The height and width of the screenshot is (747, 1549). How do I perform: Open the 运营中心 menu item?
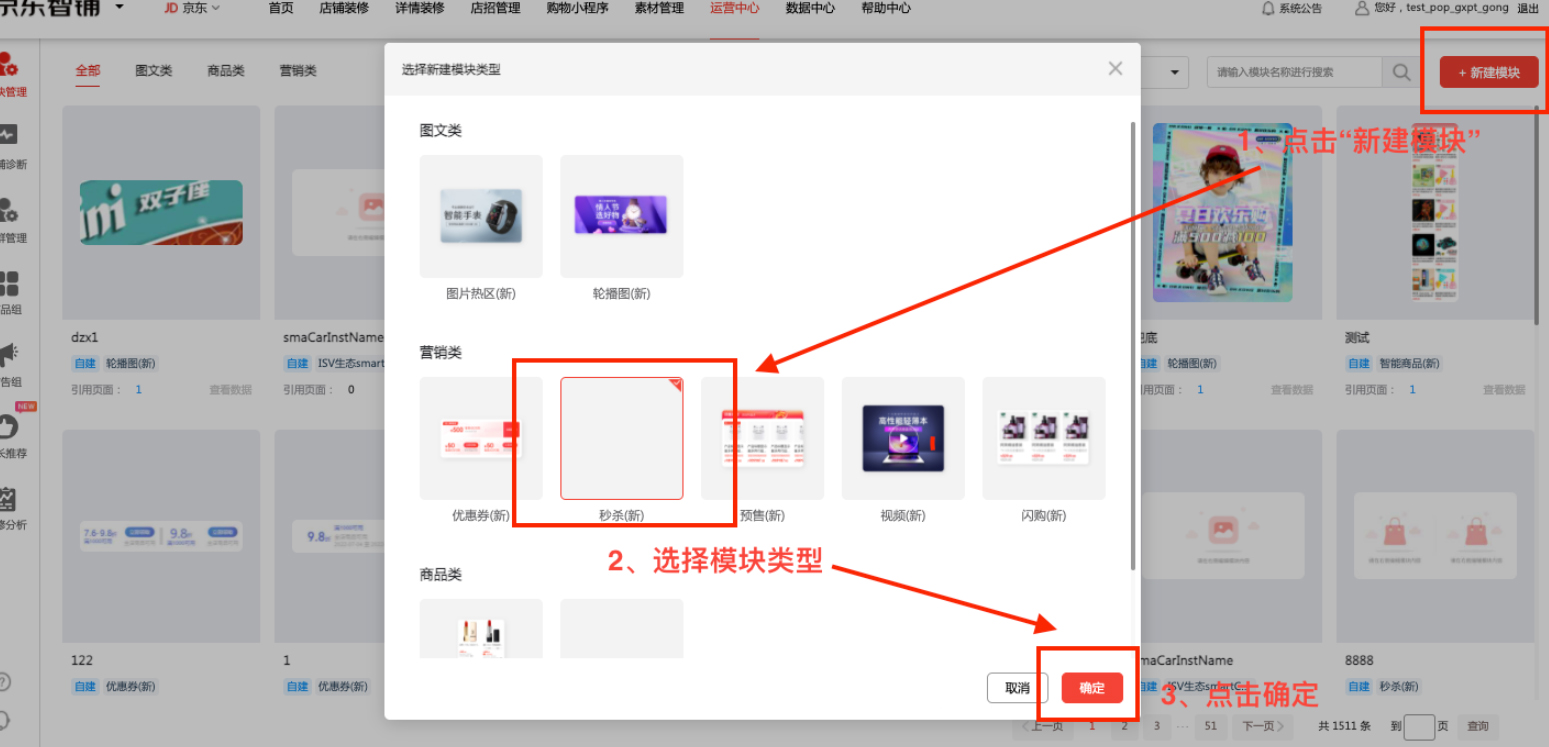point(735,10)
